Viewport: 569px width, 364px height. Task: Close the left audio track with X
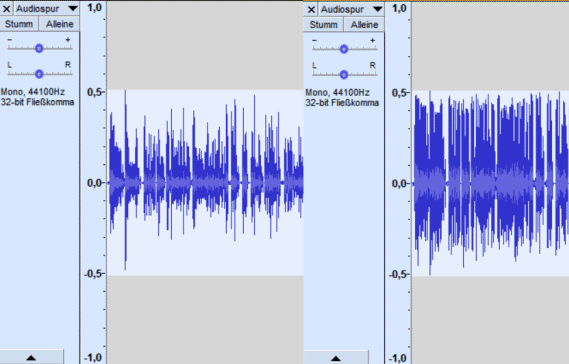(7, 9)
